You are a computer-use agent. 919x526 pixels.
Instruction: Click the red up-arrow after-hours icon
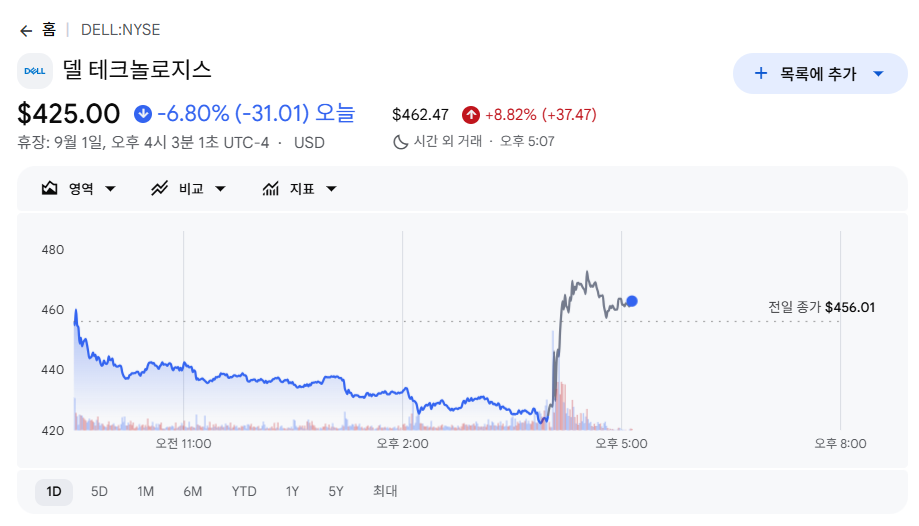471,115
